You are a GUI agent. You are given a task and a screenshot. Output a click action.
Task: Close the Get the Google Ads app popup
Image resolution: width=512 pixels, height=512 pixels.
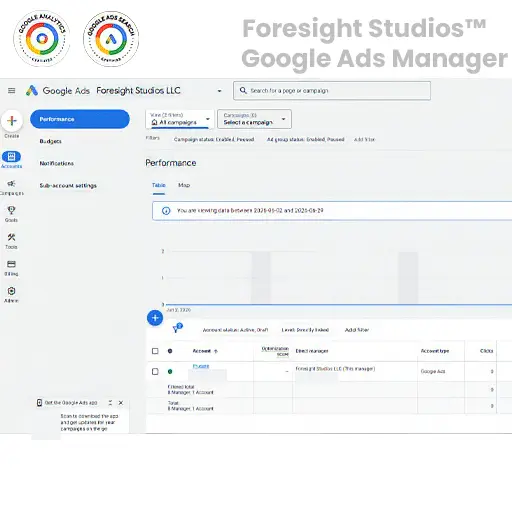click(121, 403)
